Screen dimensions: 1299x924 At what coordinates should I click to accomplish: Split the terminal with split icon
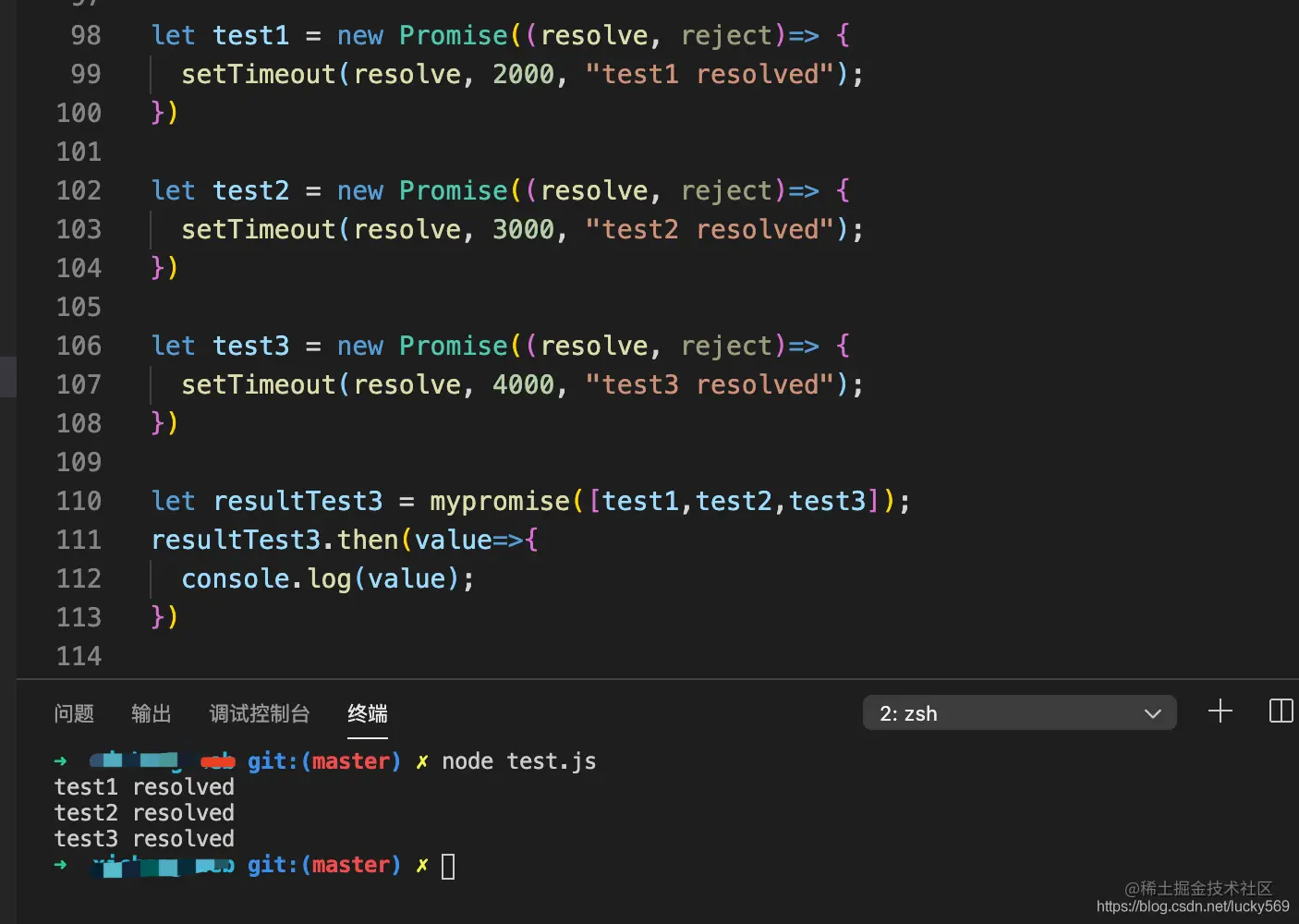point(1281,711)
